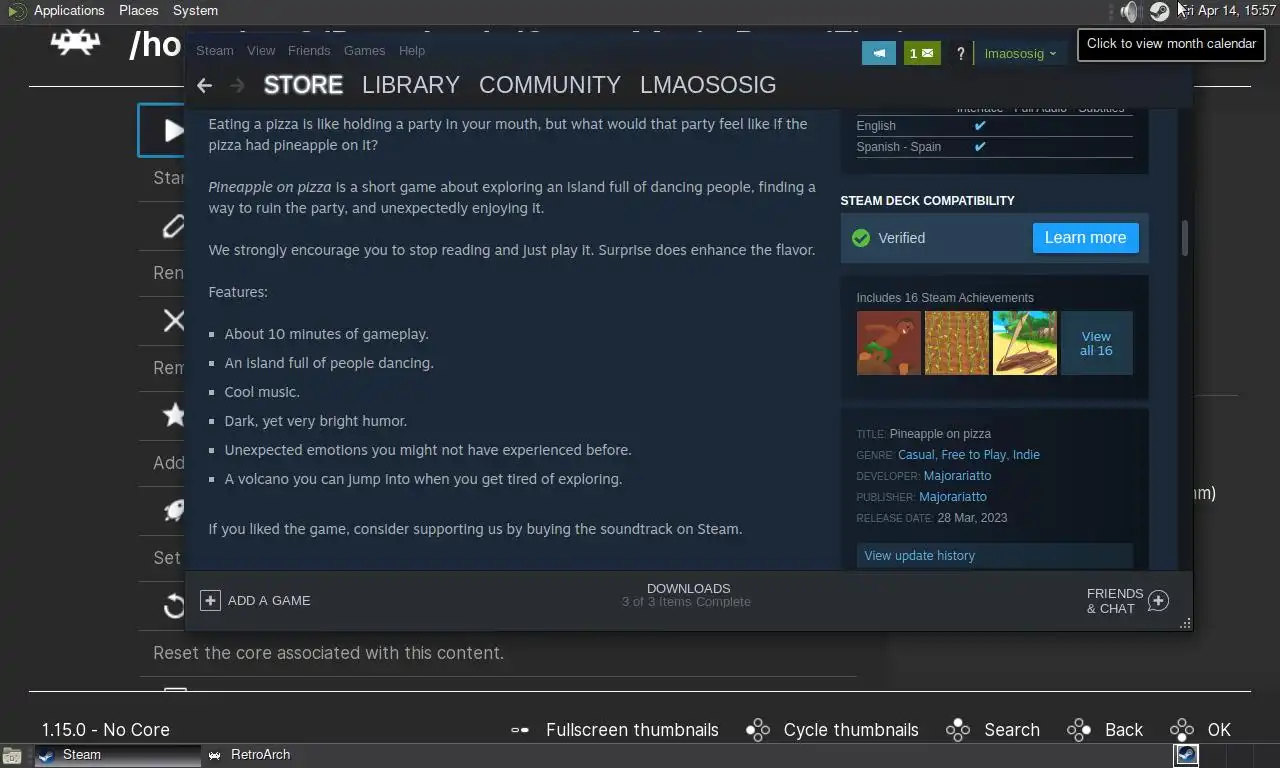The height and width of the screenshot is (768, 1280).
Task: Open developer Majorariatto link
Action: [957, 476]
